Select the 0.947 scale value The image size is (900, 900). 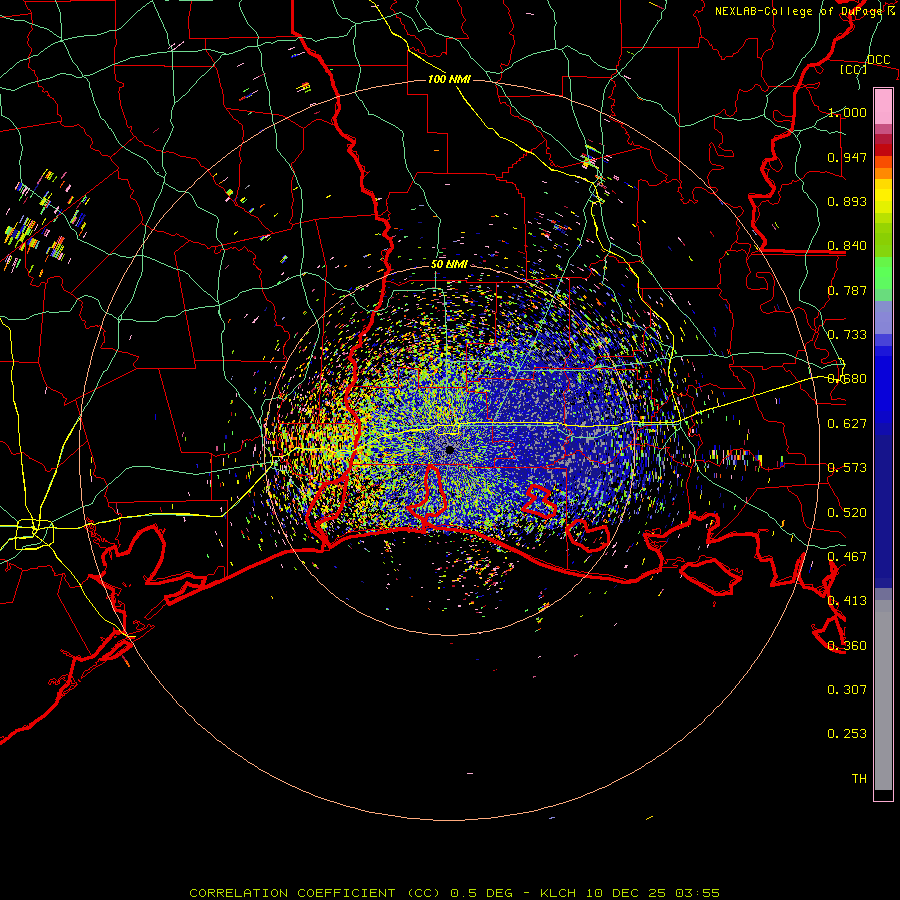coord(847,157)
